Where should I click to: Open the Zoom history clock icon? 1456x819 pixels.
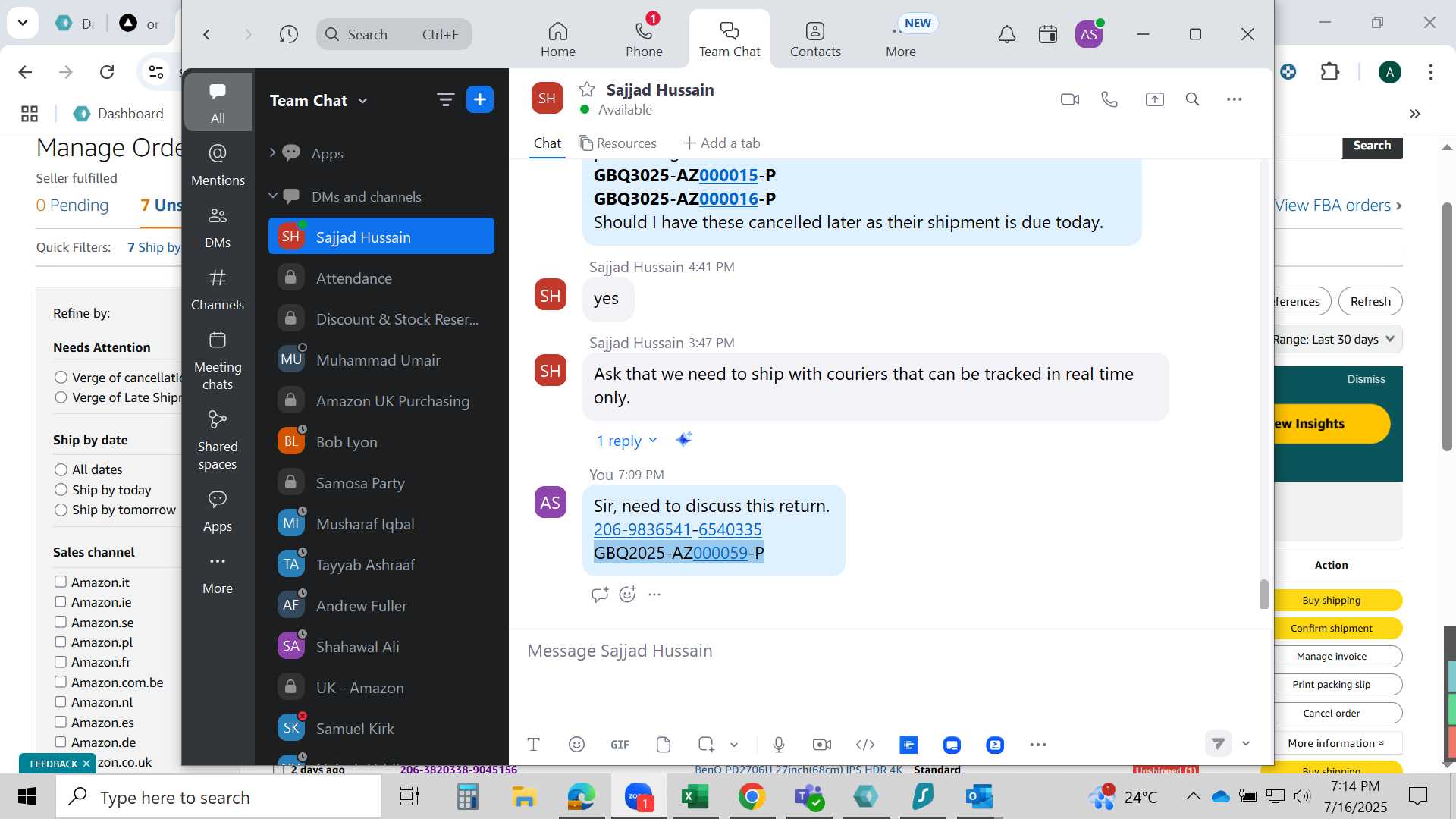tap(288, 34)
